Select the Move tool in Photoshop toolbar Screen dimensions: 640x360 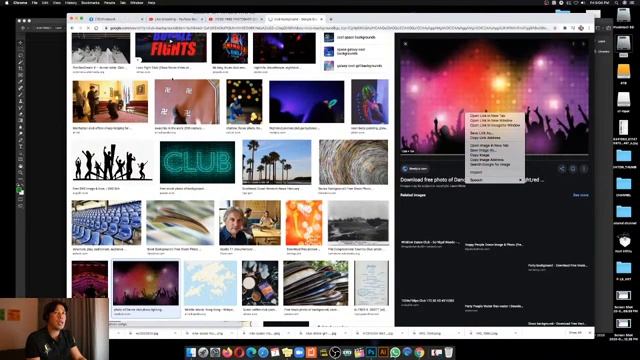tap(20, 42)
